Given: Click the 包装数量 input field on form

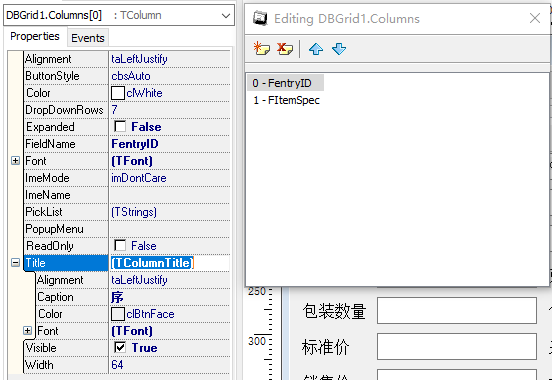Looking at the screenshot, I should [x=457, y=310].
